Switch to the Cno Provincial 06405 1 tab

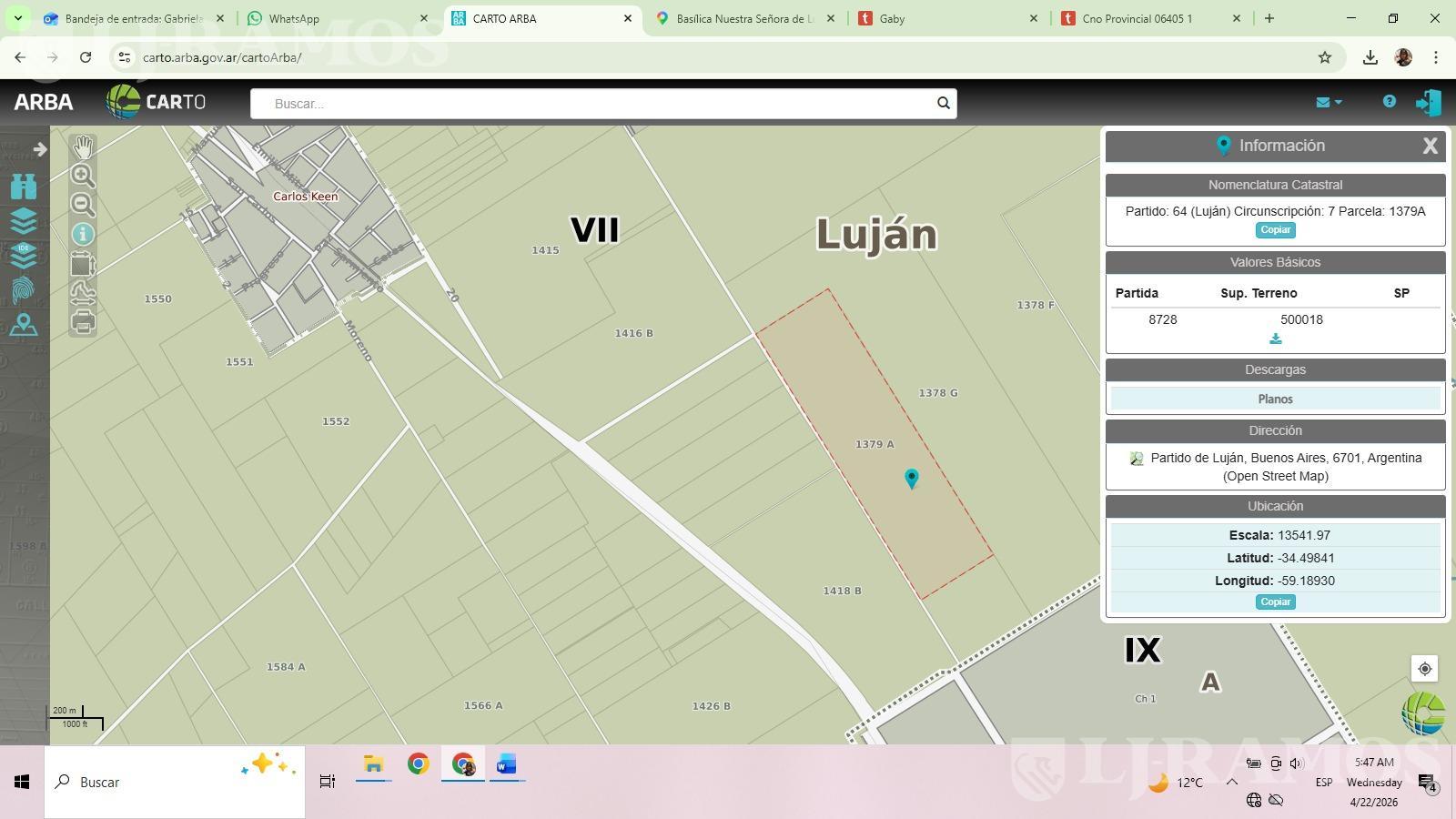click(x=1137, y=18)
